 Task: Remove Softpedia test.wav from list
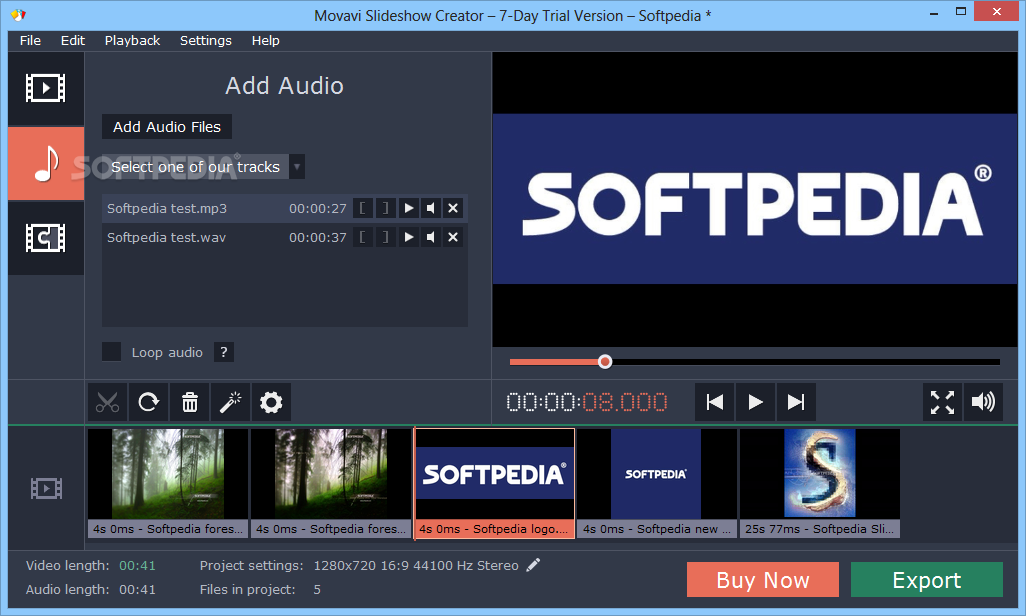[453, 237]
